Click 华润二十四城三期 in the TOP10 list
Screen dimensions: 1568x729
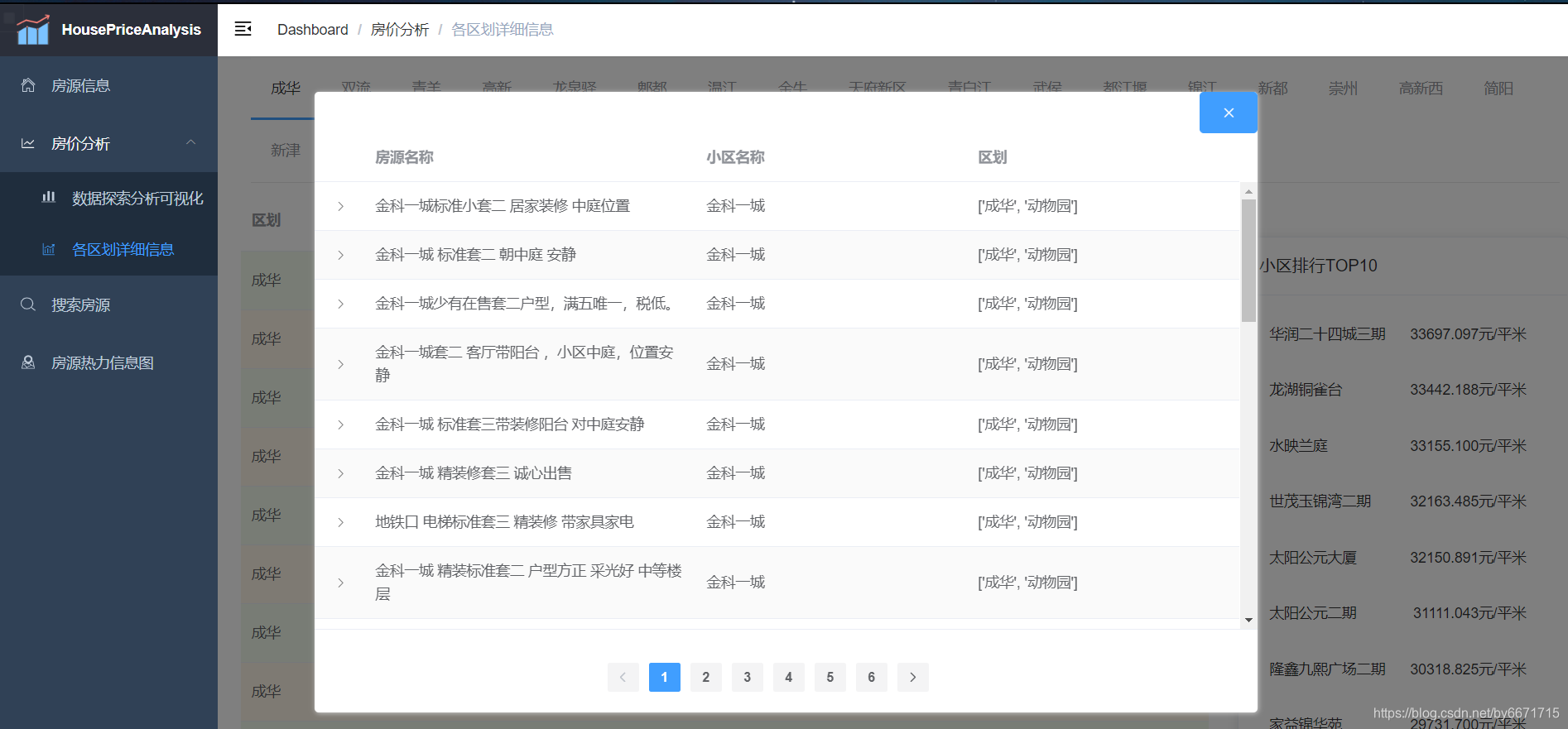click(x=1327, y=334)
